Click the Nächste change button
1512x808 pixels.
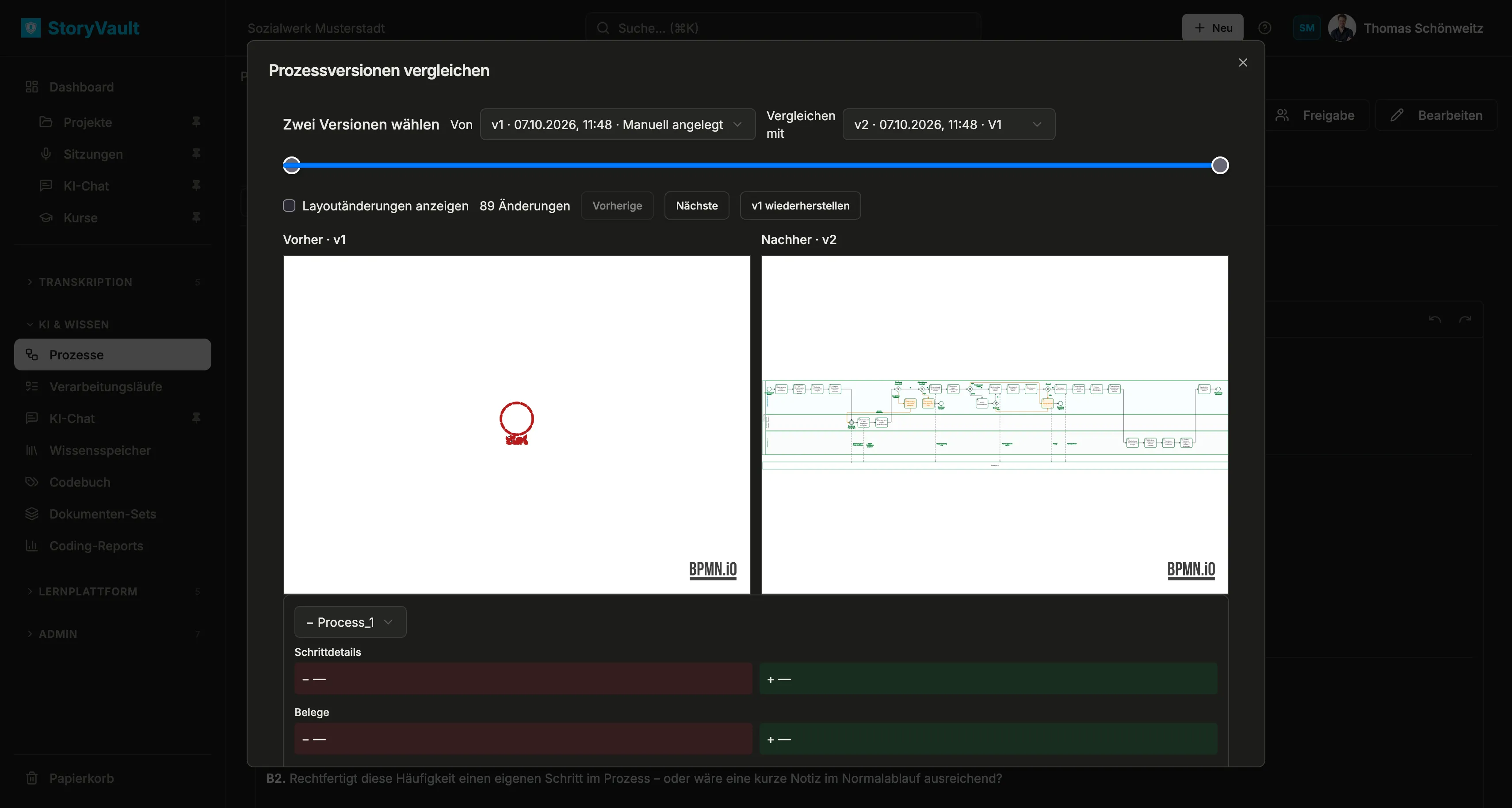[x=697, y=206]
